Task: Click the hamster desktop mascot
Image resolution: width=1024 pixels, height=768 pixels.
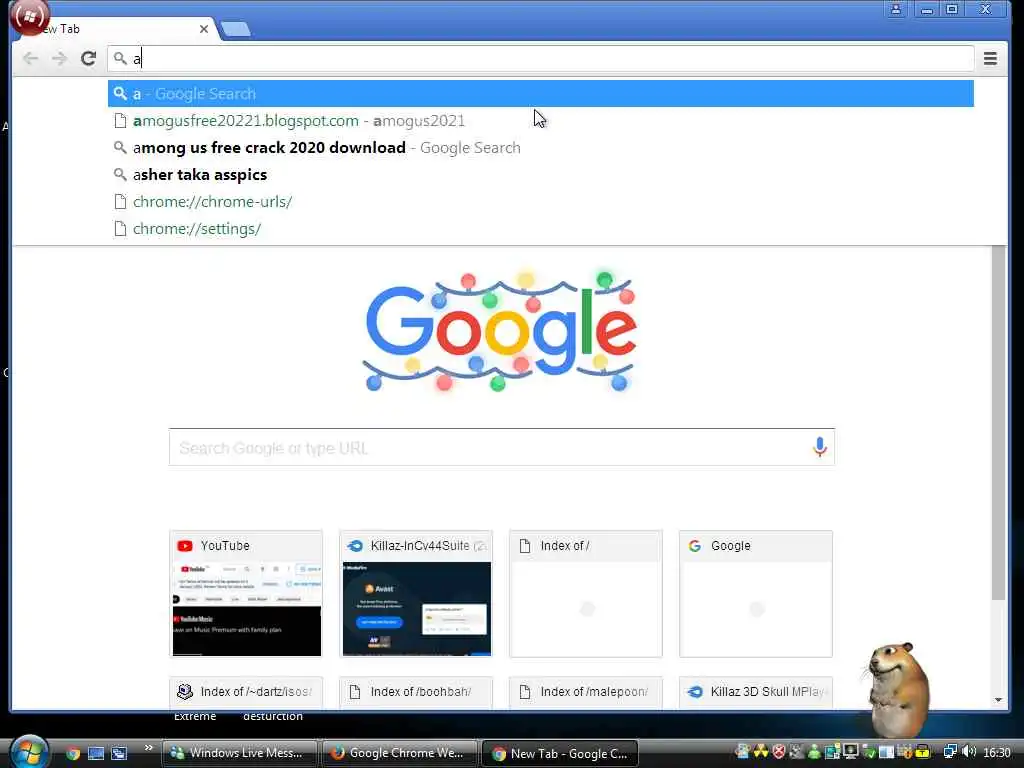Action: click(x=898, y=689)
